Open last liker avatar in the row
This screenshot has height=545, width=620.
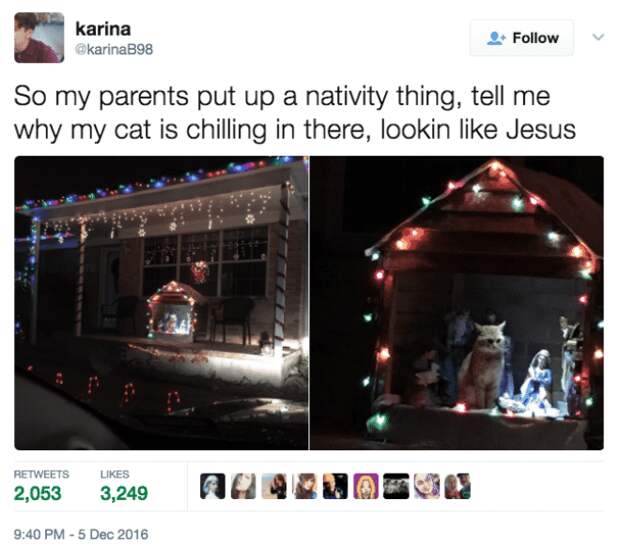click(x=458, y=486)
